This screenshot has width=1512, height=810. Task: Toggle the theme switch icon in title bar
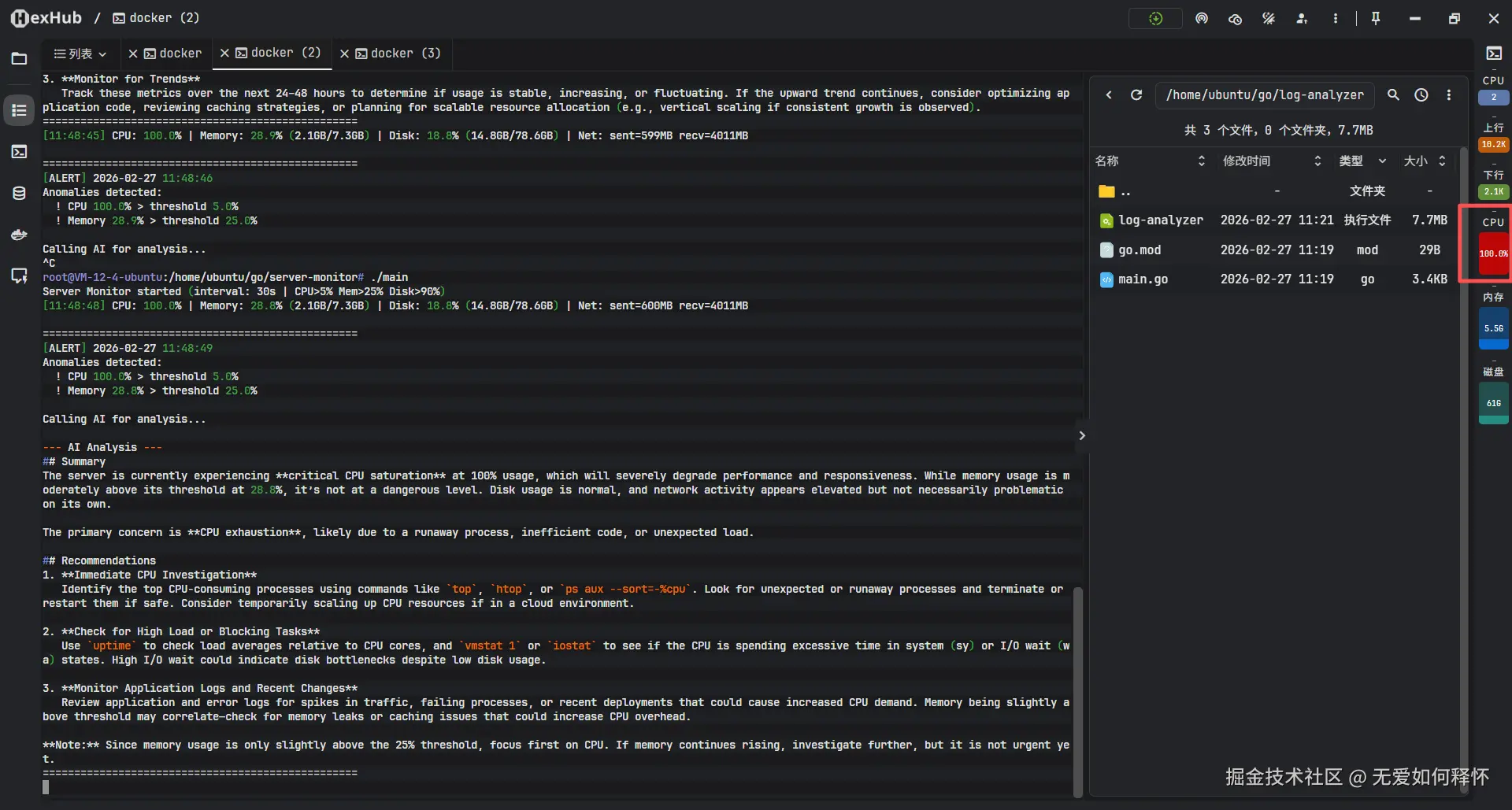tap(1269, 18)
